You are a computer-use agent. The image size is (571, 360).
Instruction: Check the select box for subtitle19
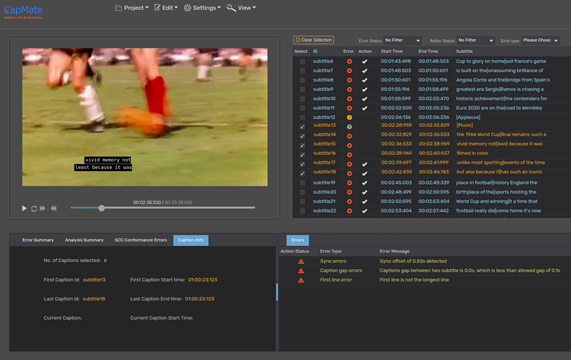coord(302,183)
